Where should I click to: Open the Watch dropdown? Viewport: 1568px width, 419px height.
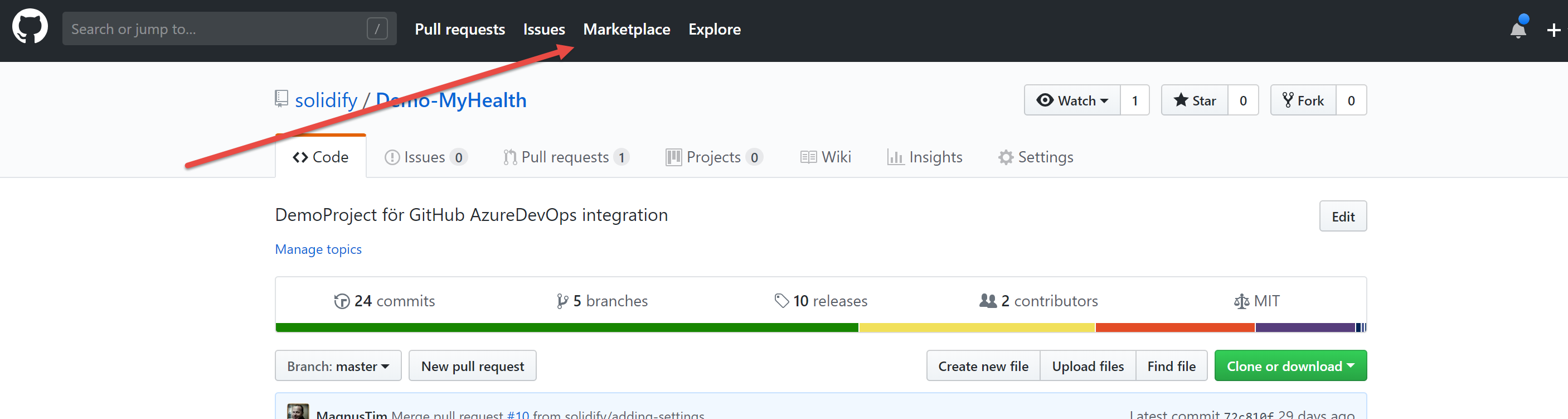(x=1072, y=100)
